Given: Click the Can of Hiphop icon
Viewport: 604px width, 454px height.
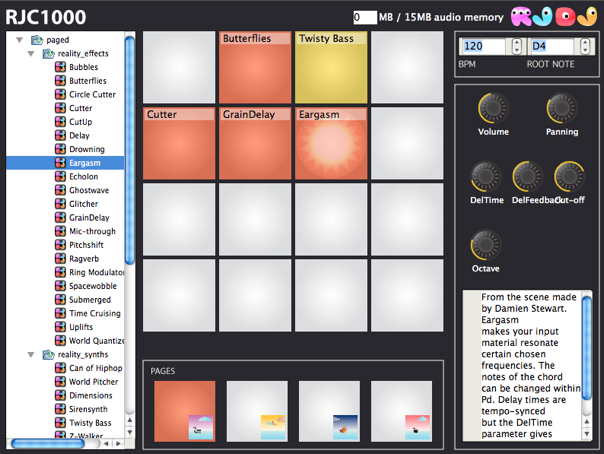Looking at the screenshot, I should pos(60,368).
